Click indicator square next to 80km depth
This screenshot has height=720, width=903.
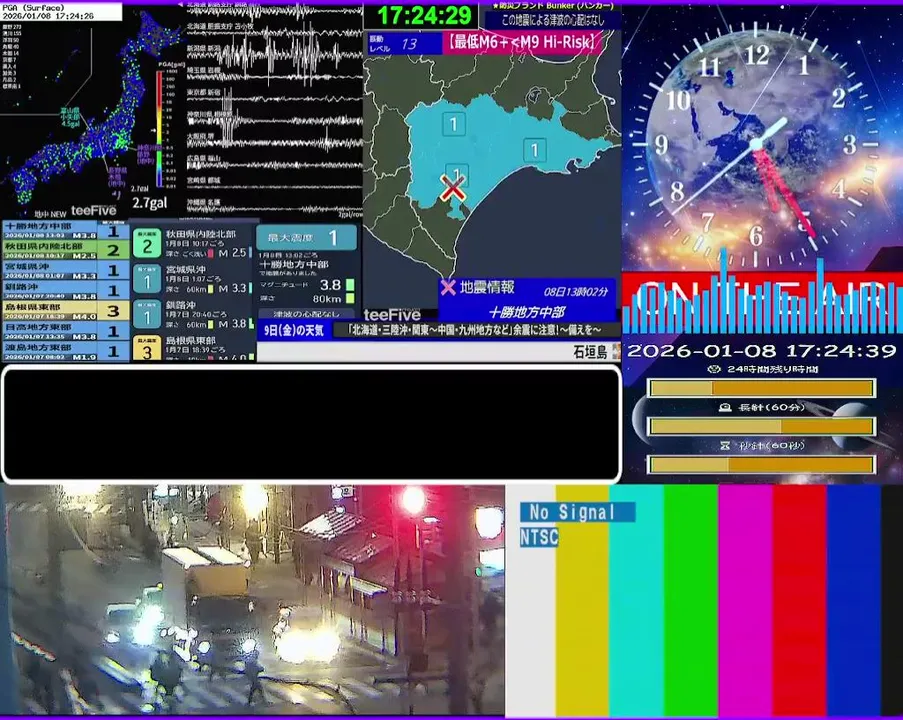pyautogui.click(x=350, y=298)
